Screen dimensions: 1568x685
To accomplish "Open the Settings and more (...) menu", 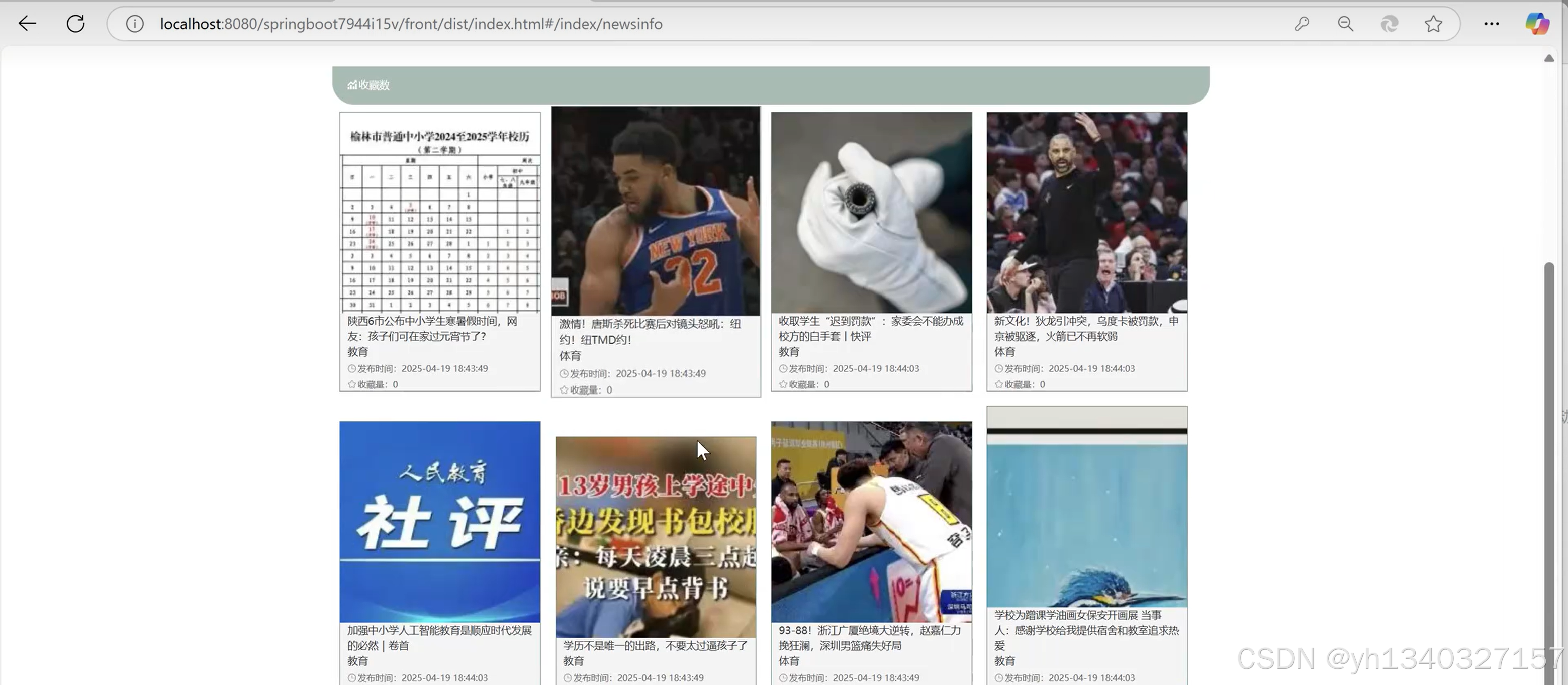I will 1491,24.
